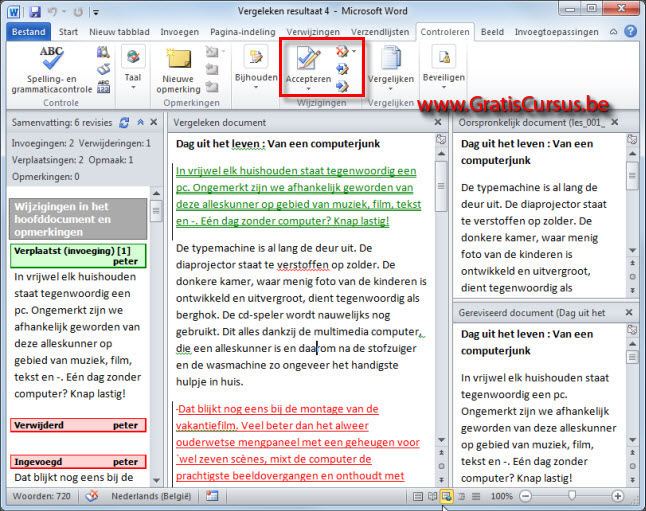Open zoom dialog via 100% label

click(501, 496)
